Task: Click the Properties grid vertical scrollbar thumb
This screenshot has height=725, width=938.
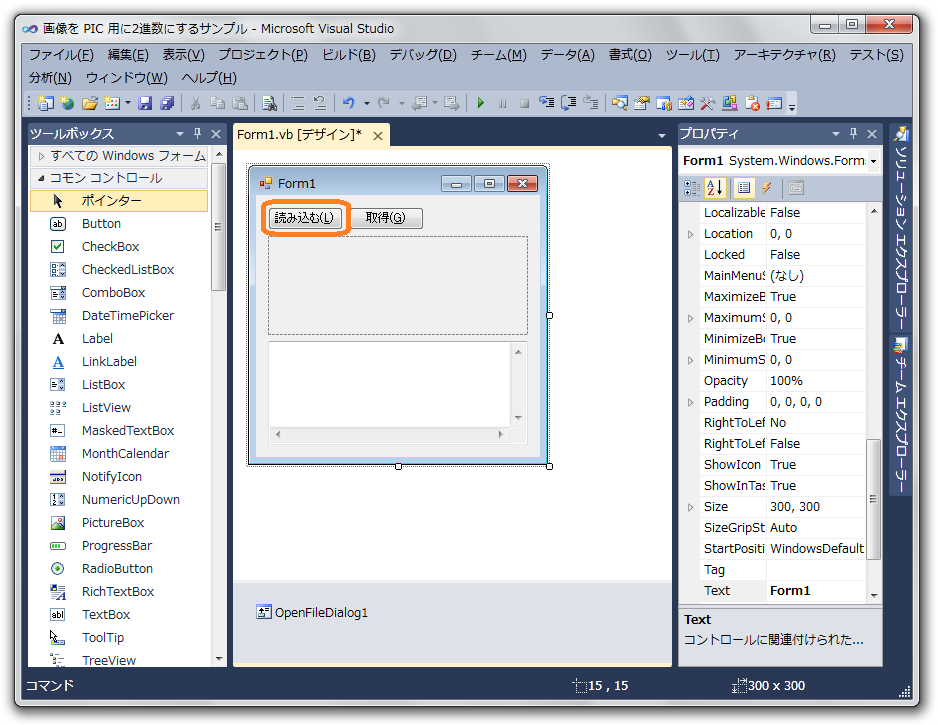Action: (873, 499)
